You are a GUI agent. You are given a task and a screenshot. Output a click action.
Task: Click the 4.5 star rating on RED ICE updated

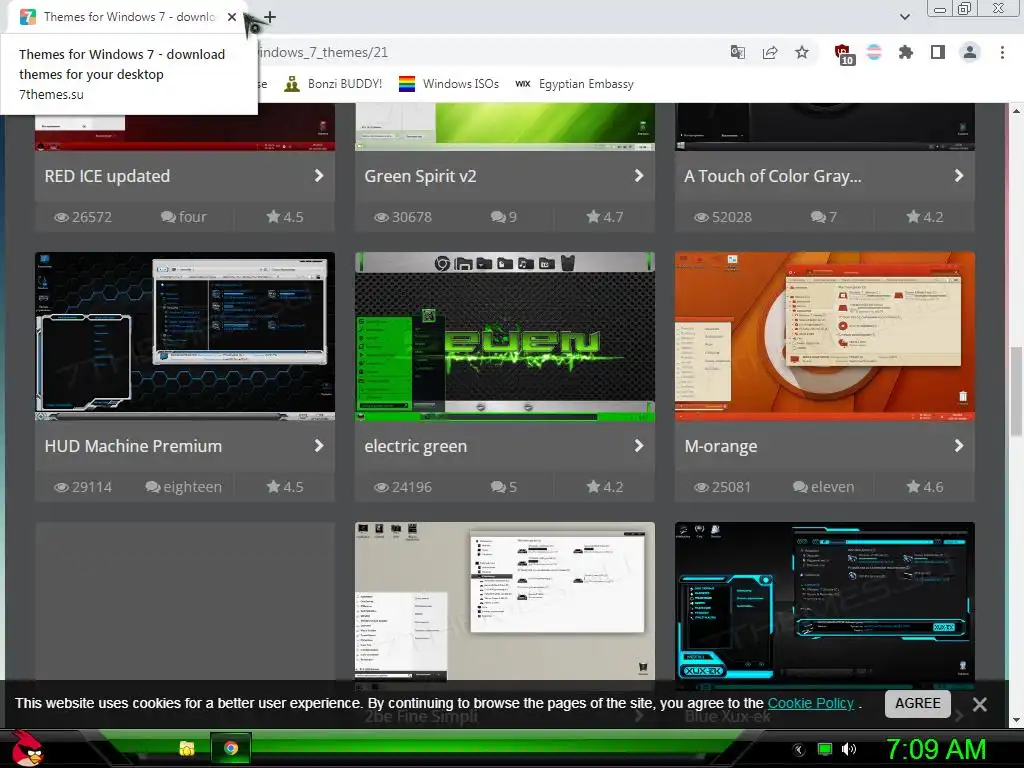pyautogui.click(x=285, y=217)
